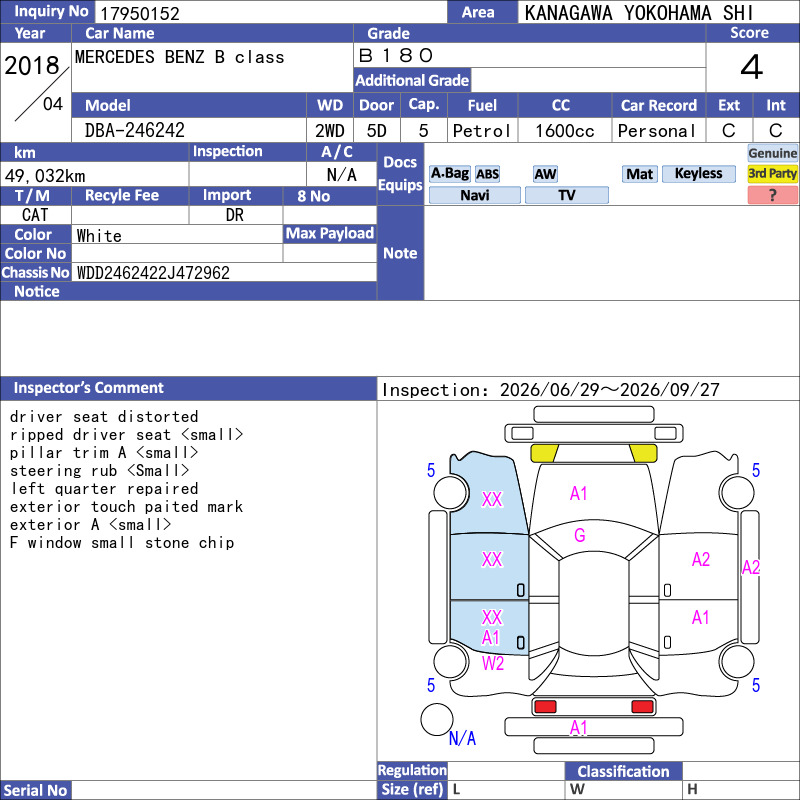Screen dimensions: 800x800
Task: Click the color value White
Action: 99,236
